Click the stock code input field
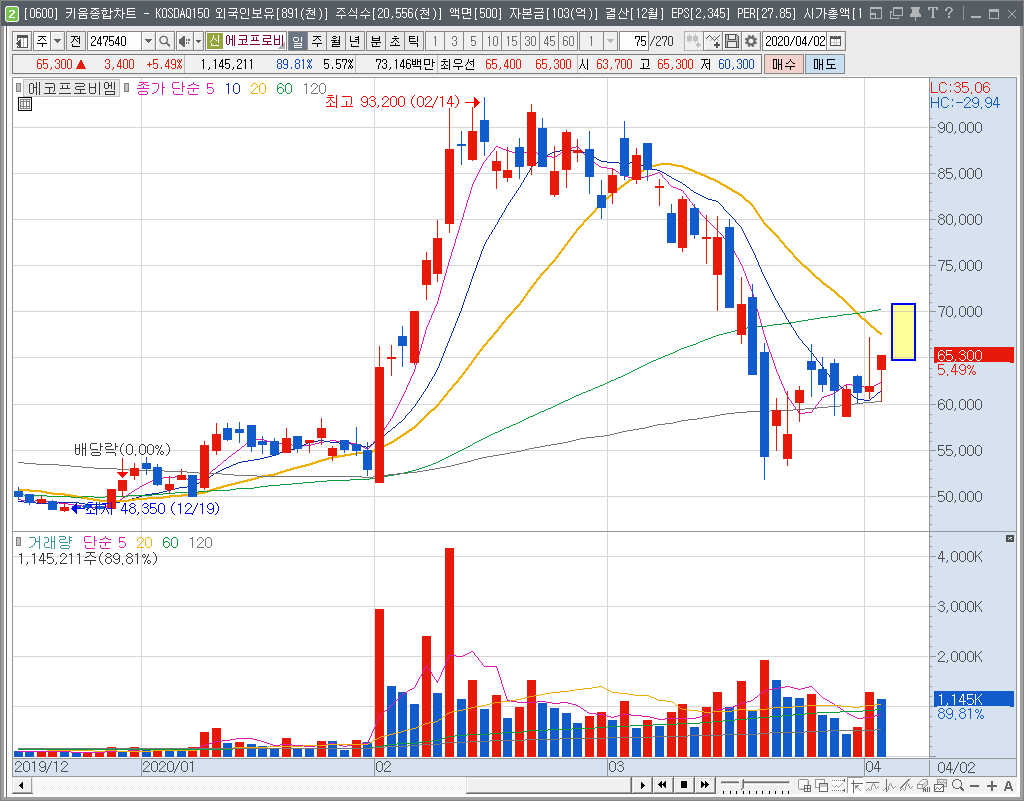1024x801 pixels. click(x=114, y=41)
